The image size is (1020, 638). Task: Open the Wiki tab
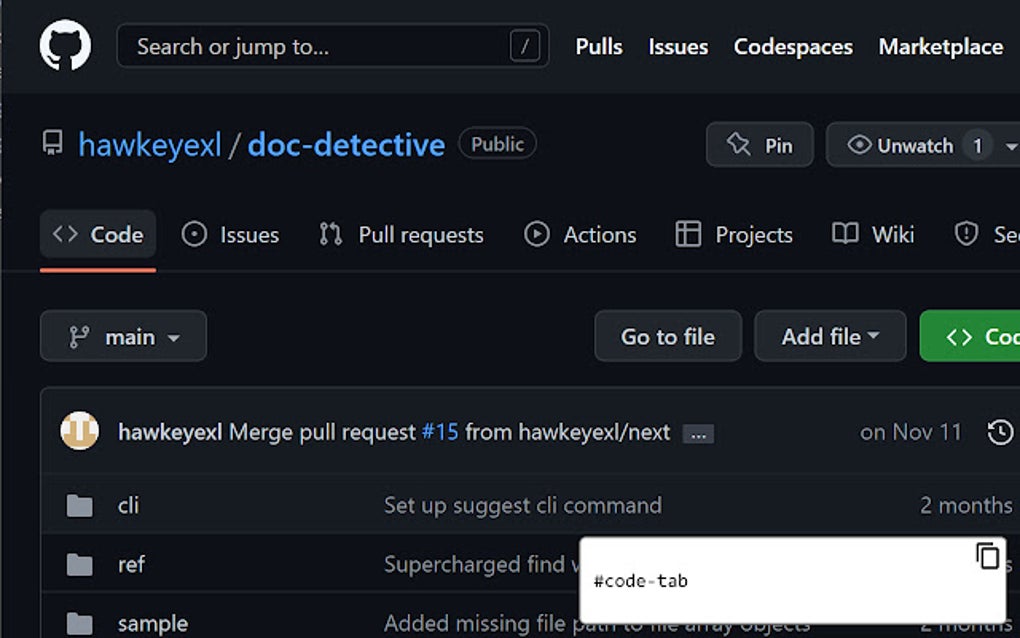[872, 234]
